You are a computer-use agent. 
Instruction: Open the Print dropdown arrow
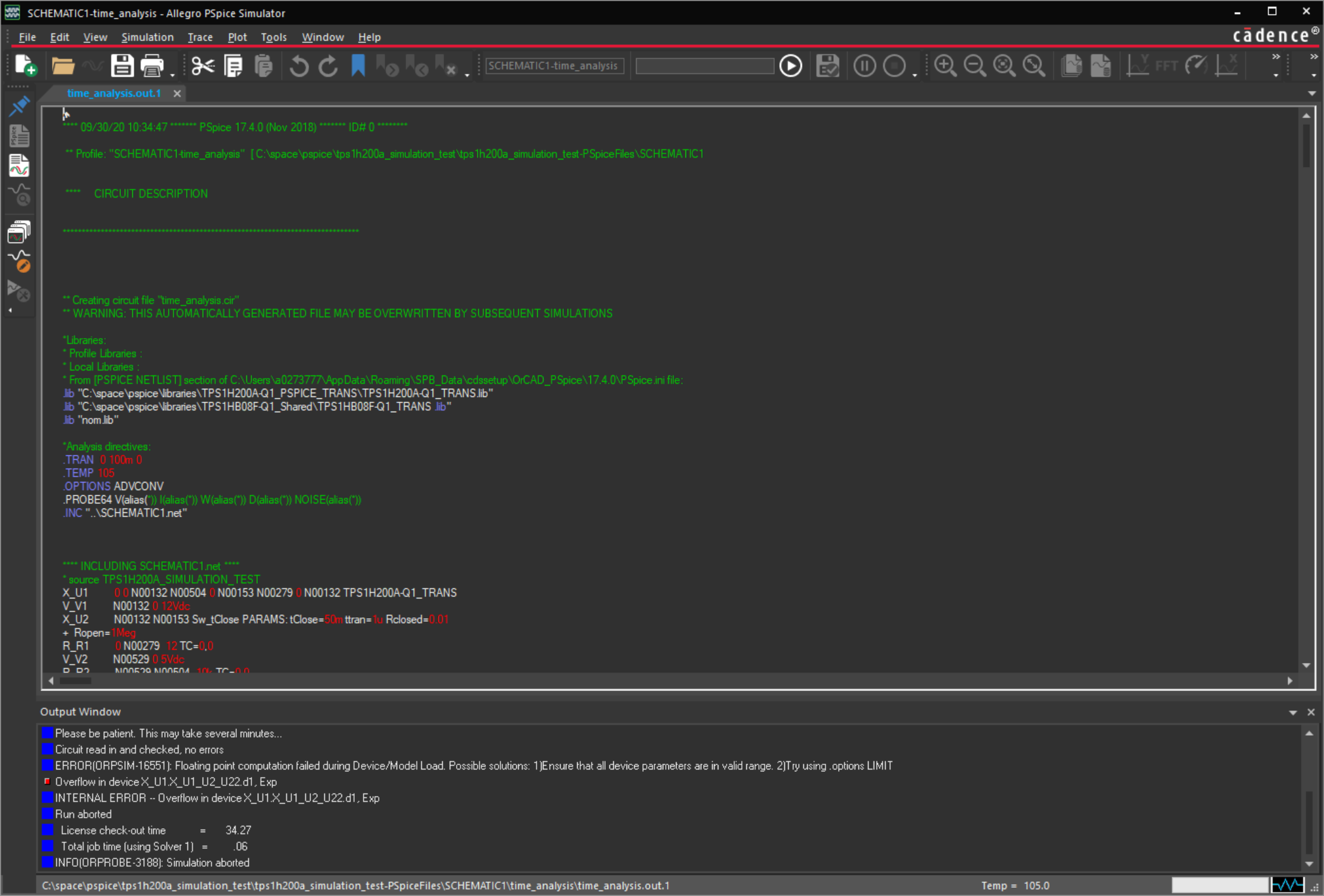coord(172,75)
